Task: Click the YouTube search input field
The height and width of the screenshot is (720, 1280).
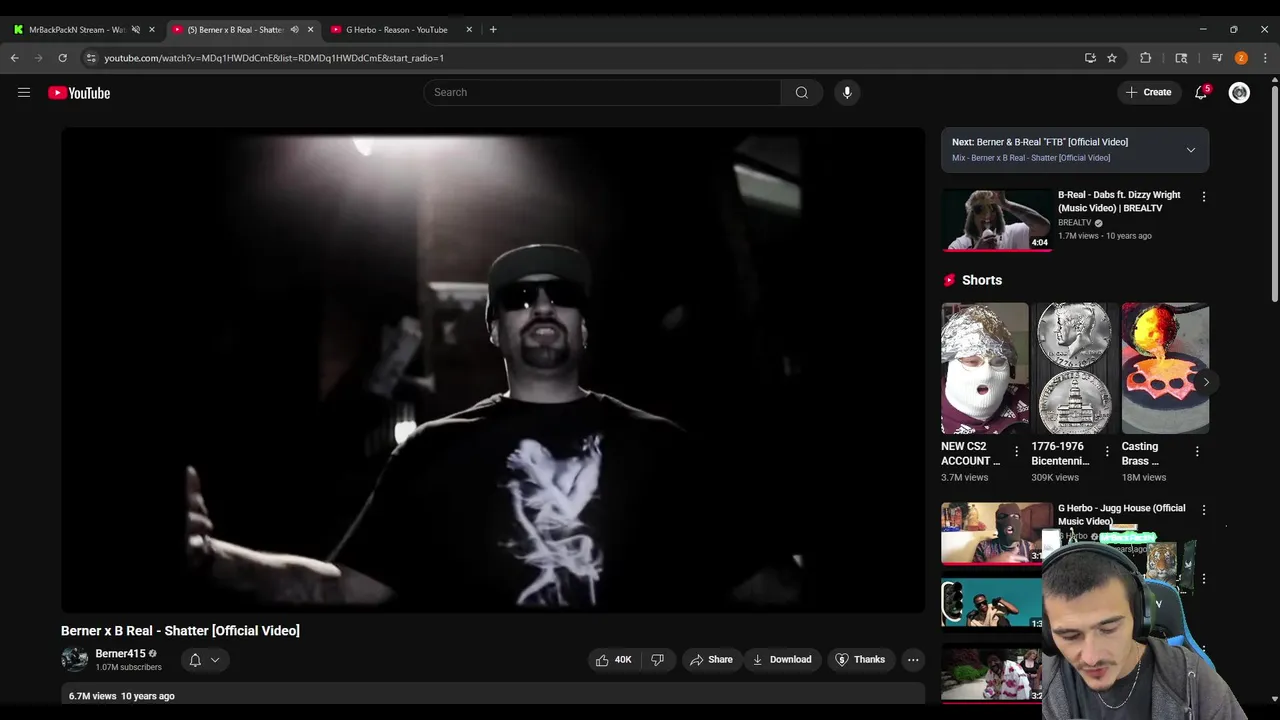Action: click(602, 92)
